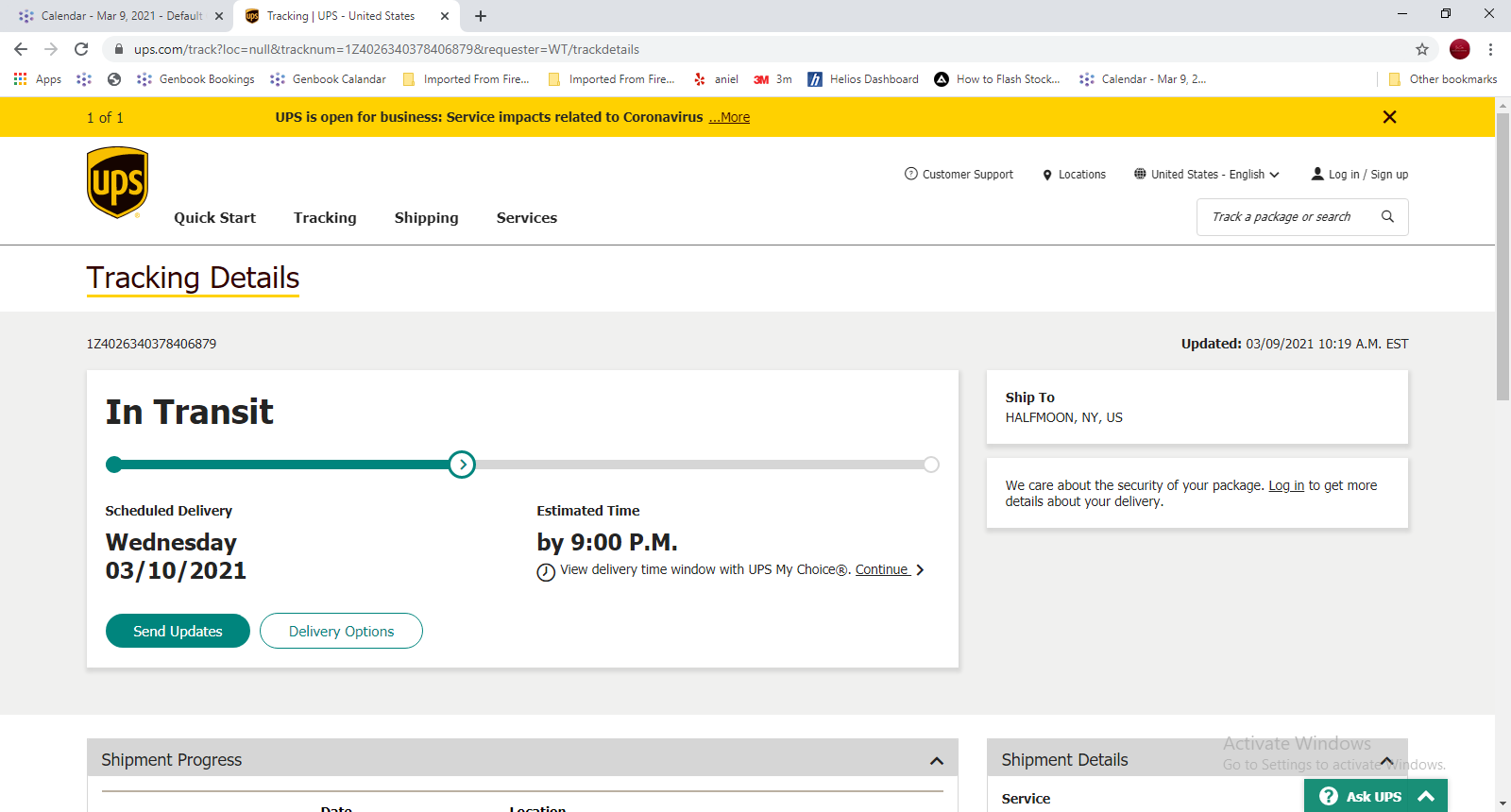Open the Chrome profile avatar
Image resolution: width=1511 pixels, height=812 pixels.
pos(1460,49)
